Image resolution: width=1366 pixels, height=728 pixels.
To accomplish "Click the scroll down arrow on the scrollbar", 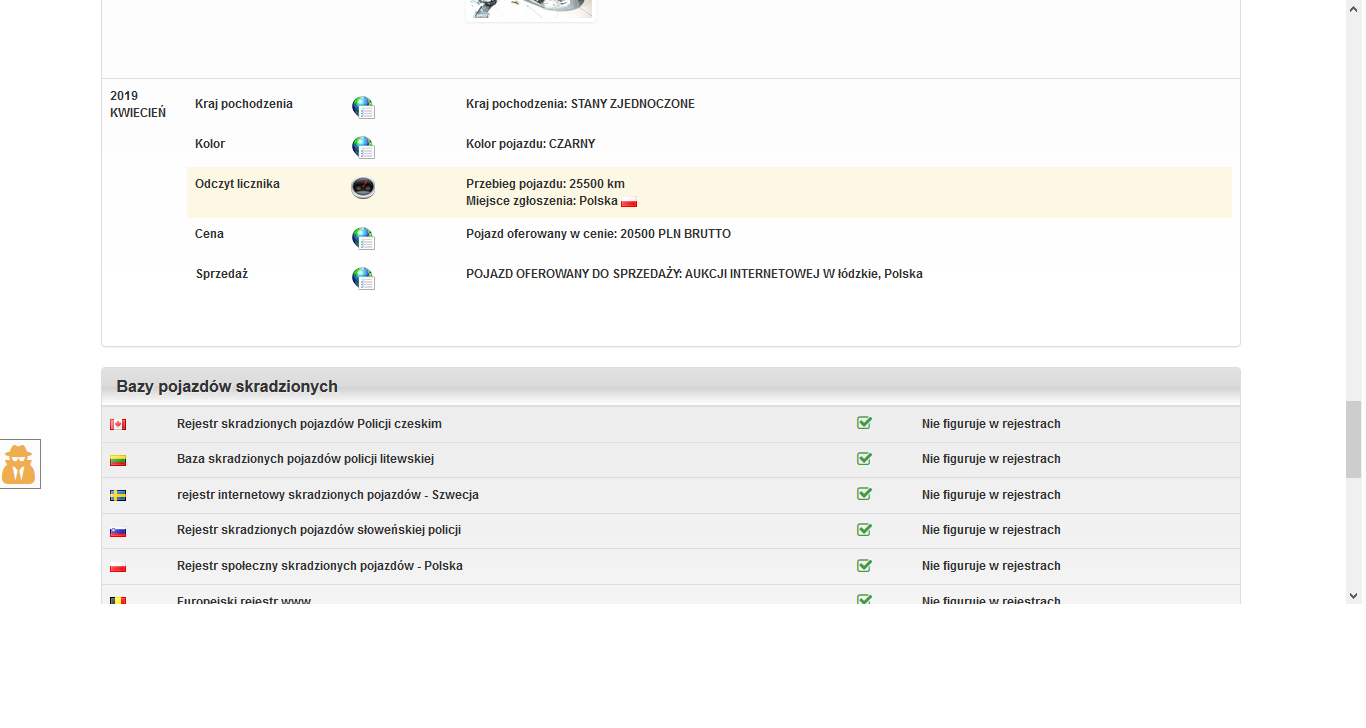I will [1354, 596].
